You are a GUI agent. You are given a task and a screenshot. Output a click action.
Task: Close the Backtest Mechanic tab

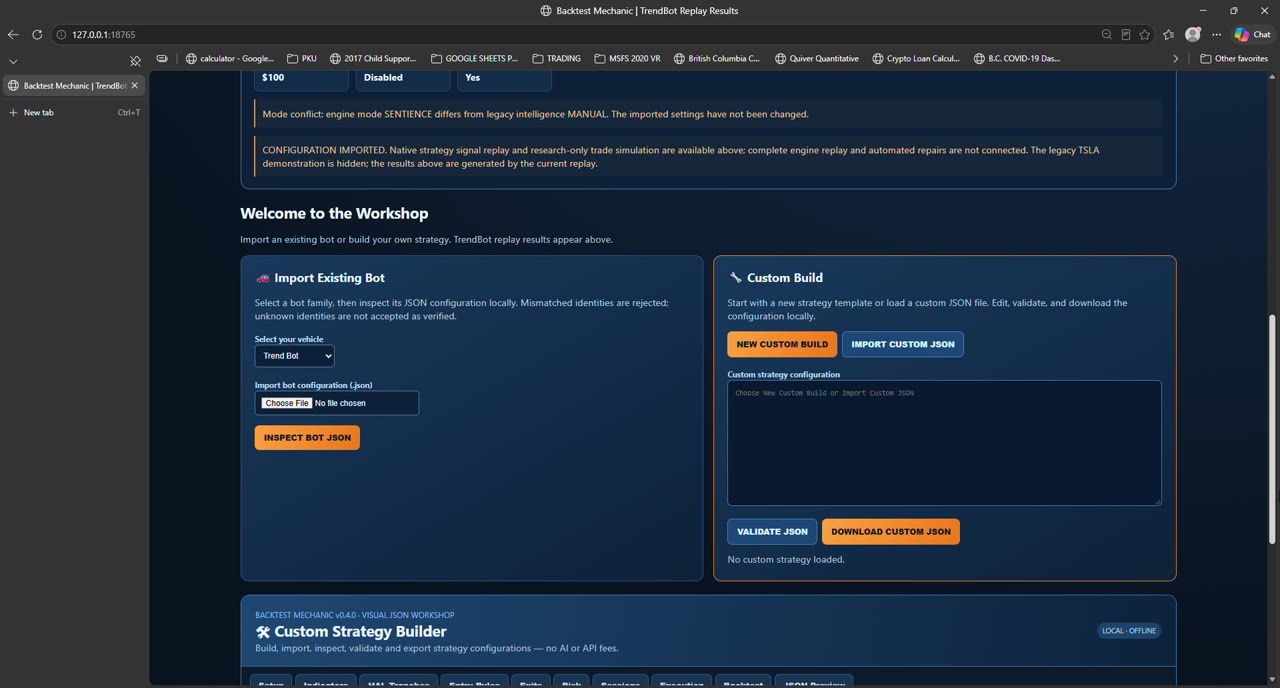pyautogui.click(x=135, y=85)
